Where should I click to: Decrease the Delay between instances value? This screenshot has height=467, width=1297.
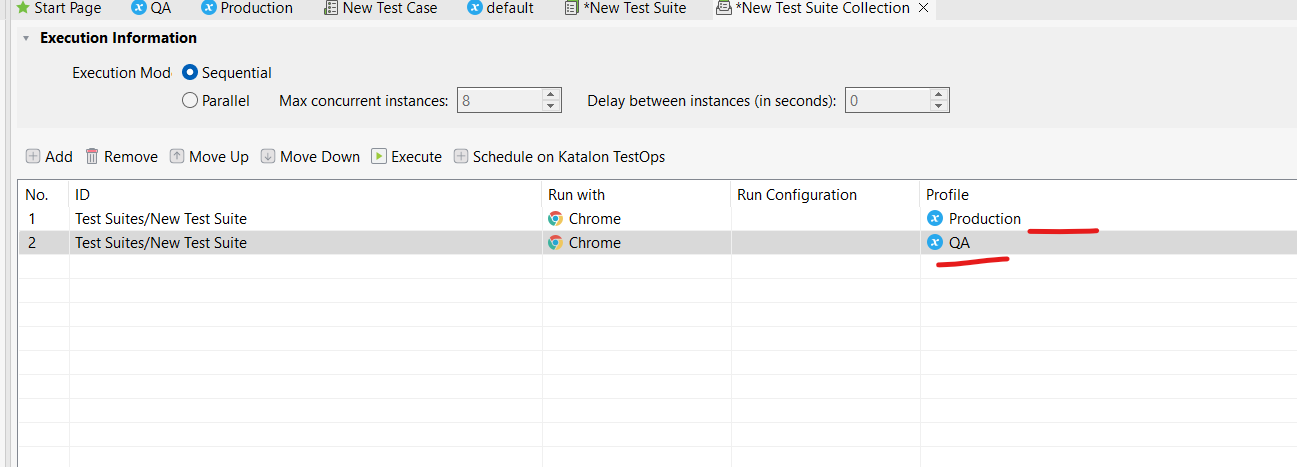[x=938, y=106]
